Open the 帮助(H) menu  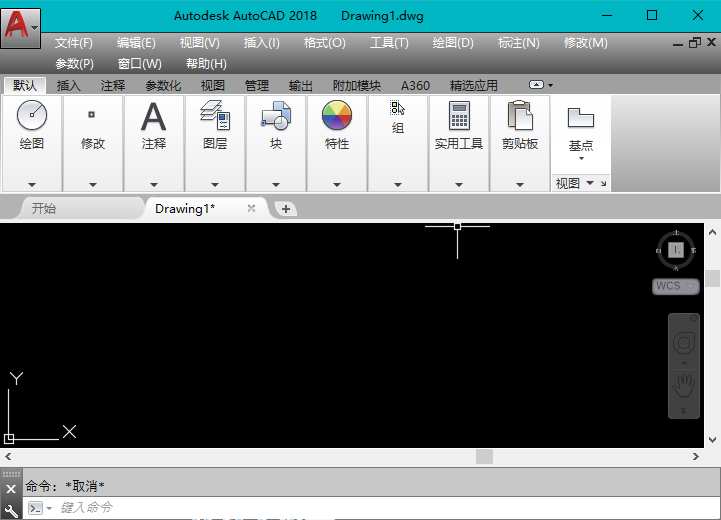click(x=206, y=64)
